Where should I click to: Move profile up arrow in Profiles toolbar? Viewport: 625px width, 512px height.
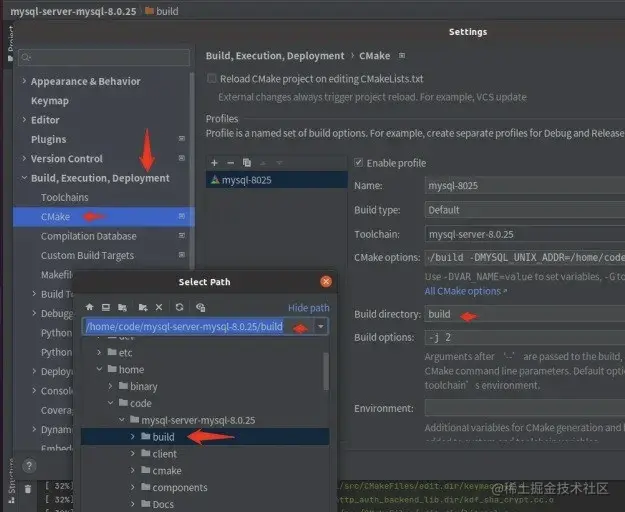pyautogui.click(x=263, y=163)
